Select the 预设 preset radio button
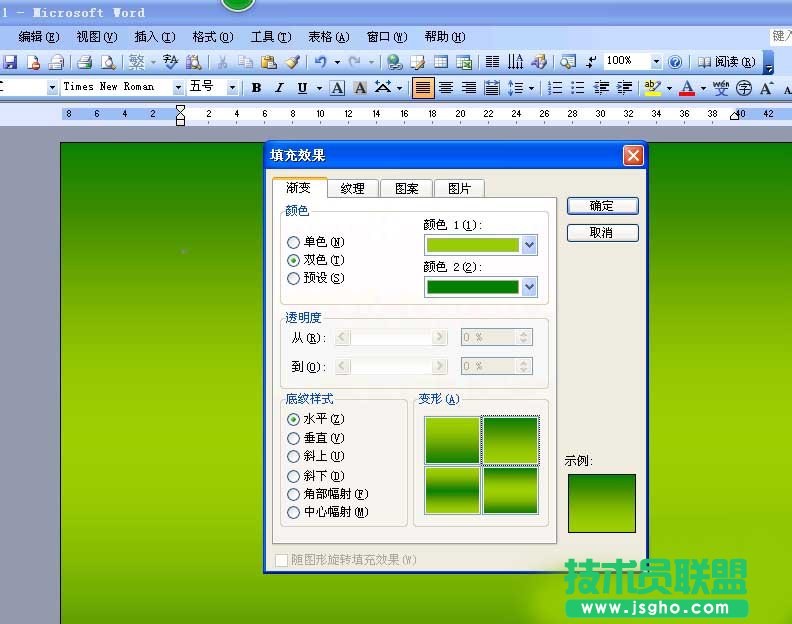The width and height of the screenshot is (792, 624). coord(293,278)
